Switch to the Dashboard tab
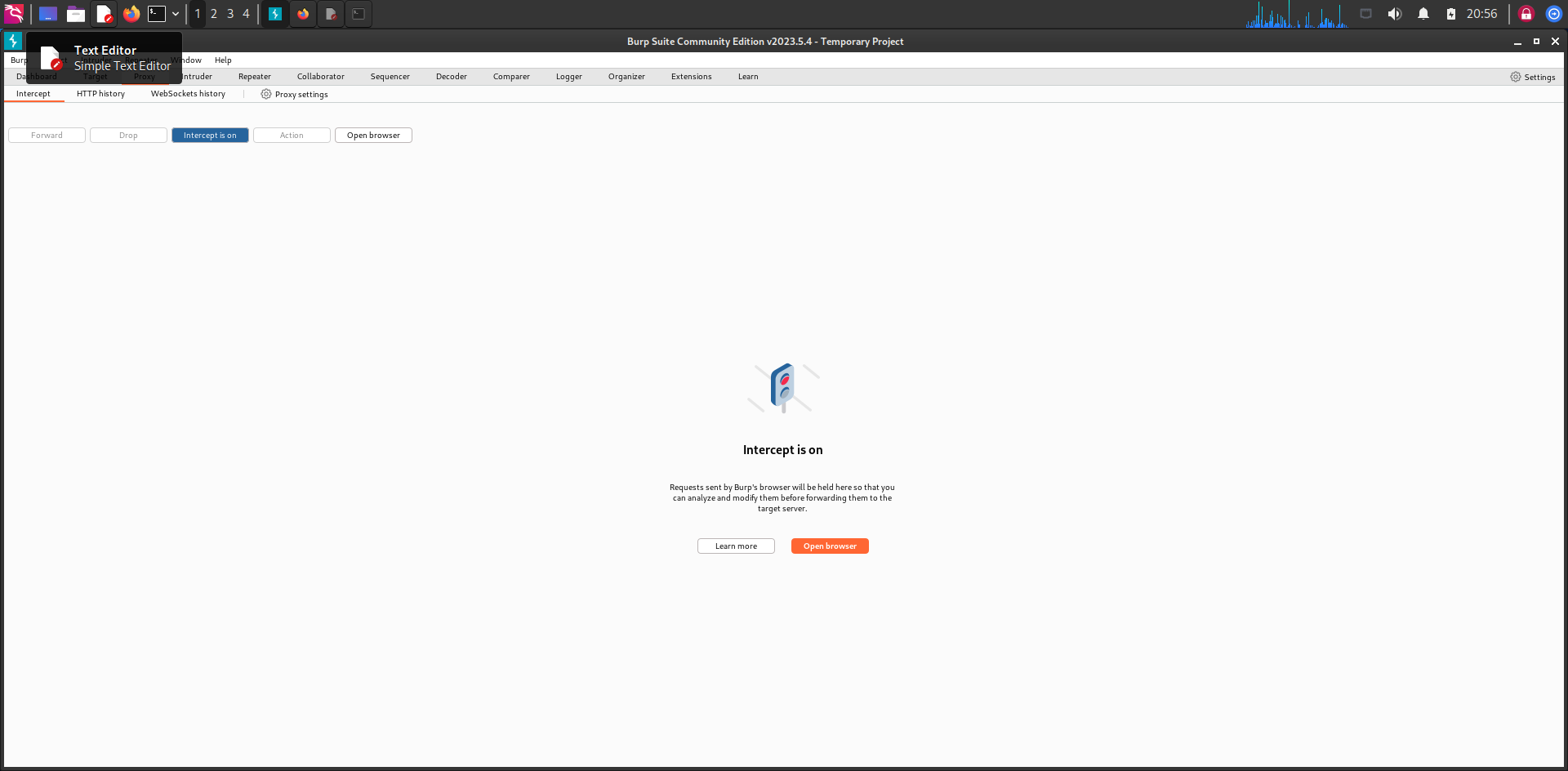1568x771 pixels. click(36, 76)
